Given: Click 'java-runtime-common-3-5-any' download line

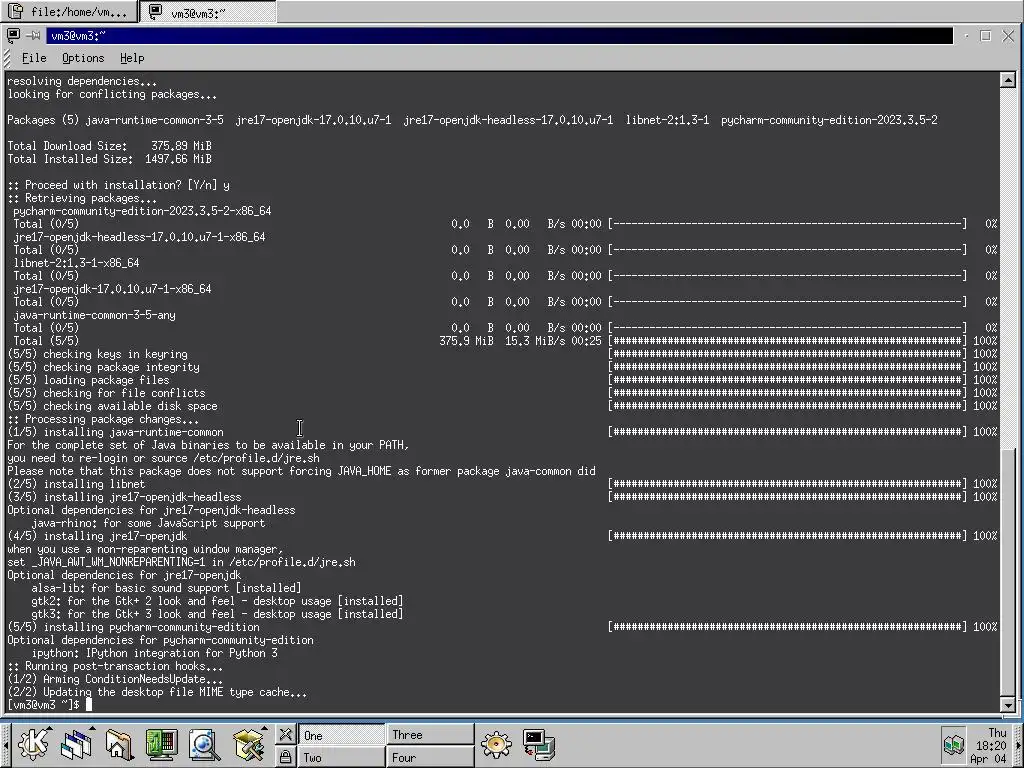Looking at the screenshot, I should coord(94,315).
